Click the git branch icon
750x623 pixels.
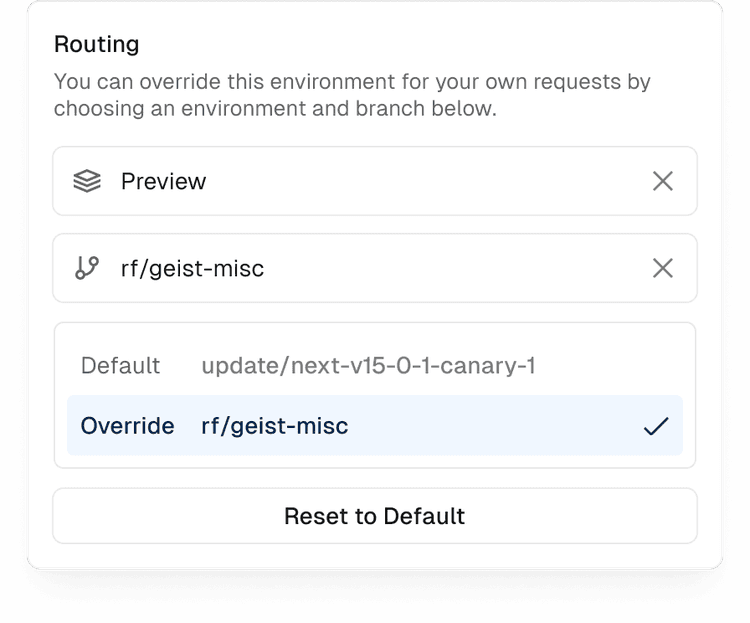coord(87,268)
